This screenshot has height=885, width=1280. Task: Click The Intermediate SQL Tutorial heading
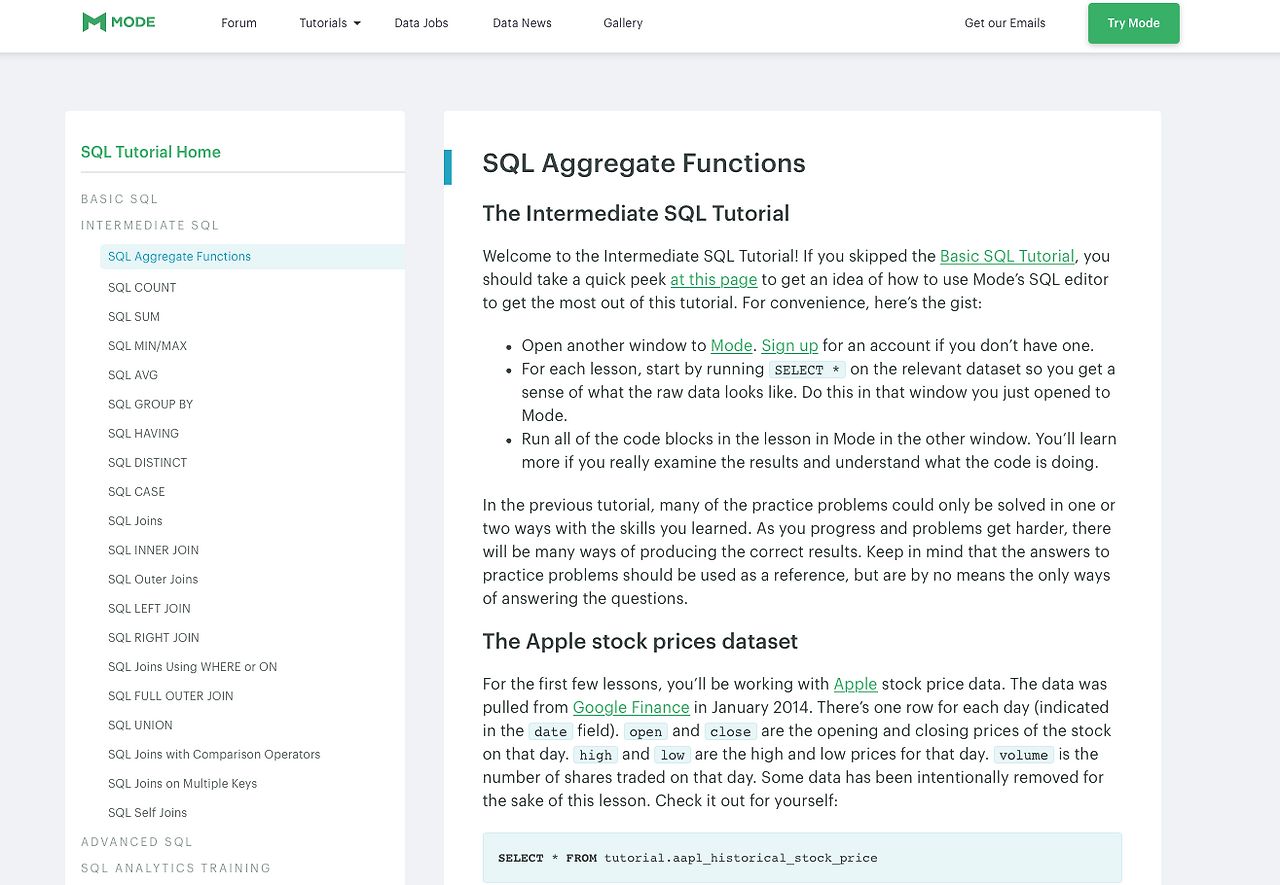tap(636, 213)
